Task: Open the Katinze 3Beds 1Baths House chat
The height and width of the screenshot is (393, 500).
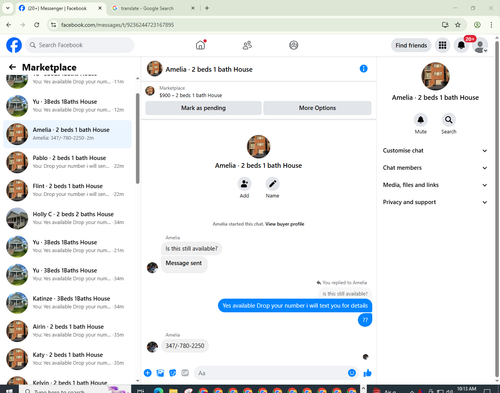Action: 67,303
